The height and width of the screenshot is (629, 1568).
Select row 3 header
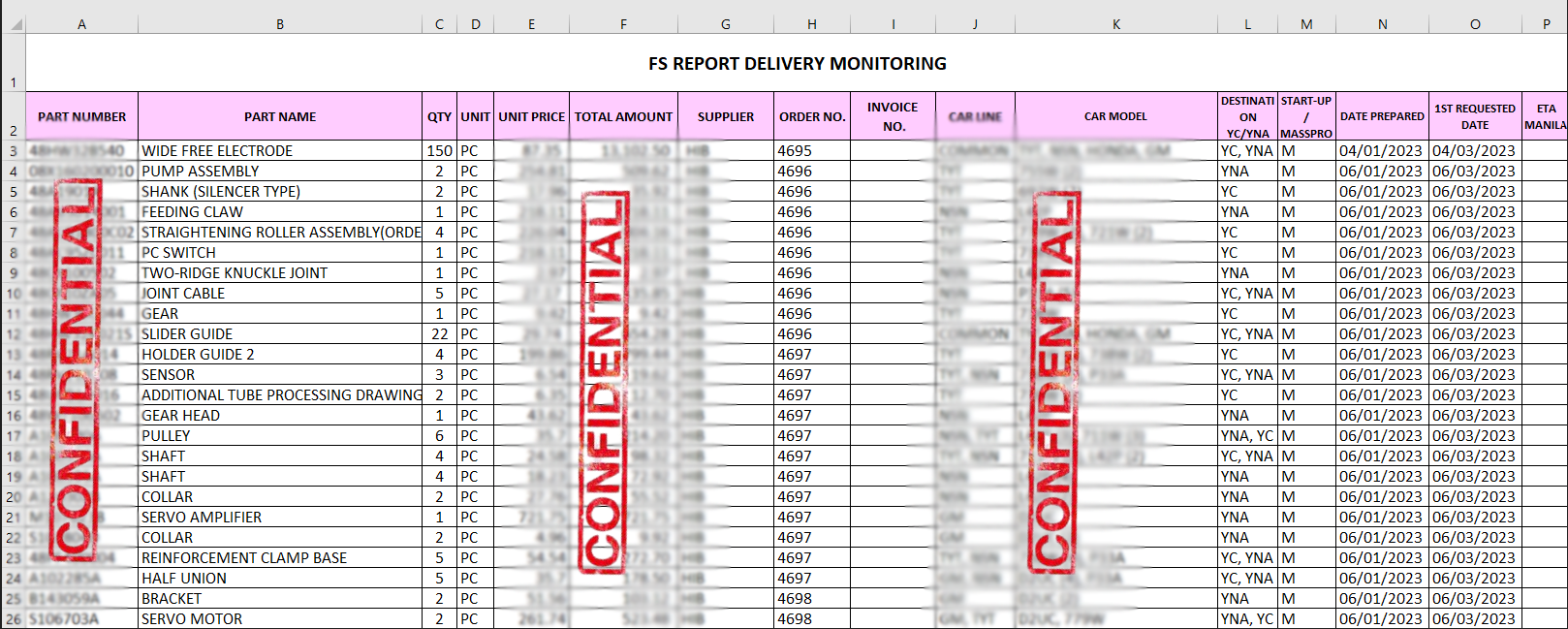[13, 151]
